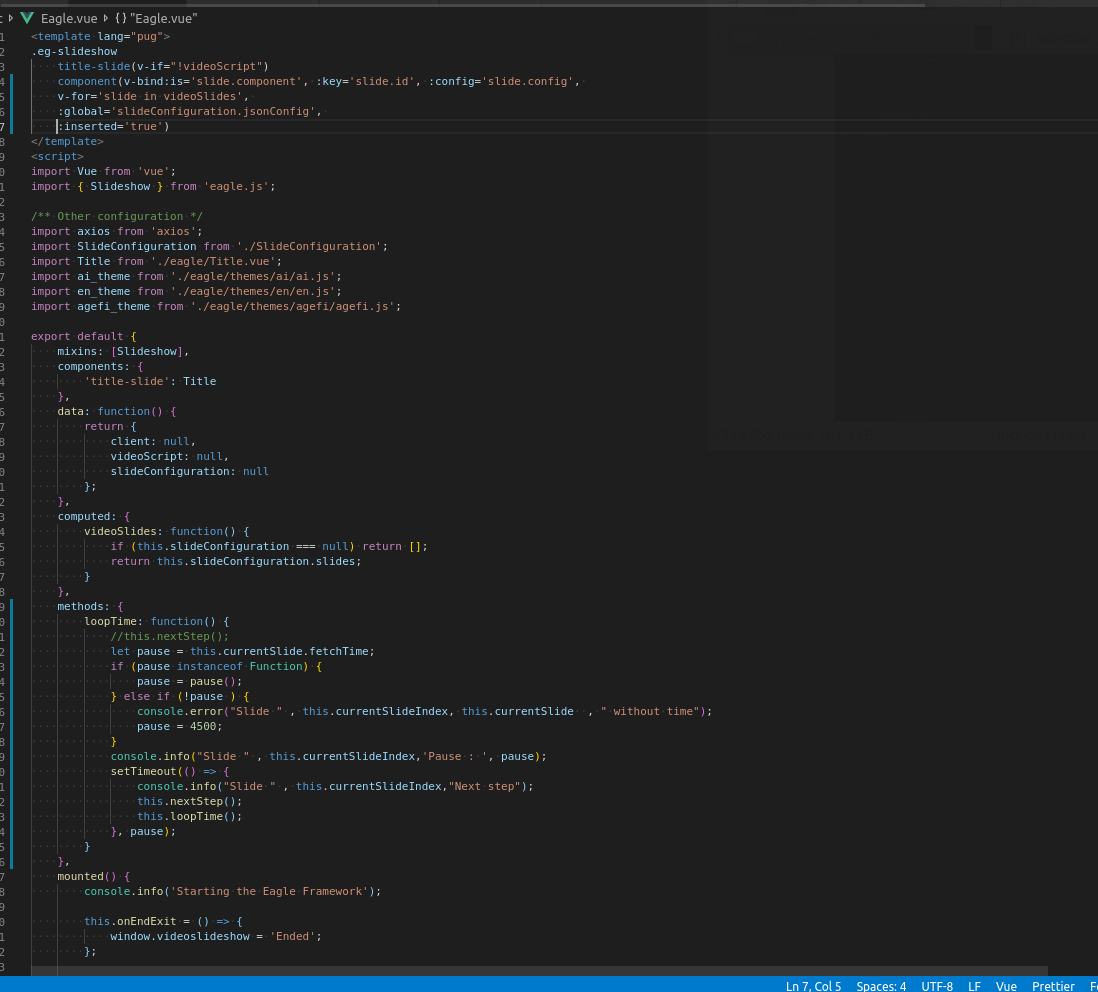Click the {} symbol icon in the breadcrumb
This screenshot has width=1098, height=992.
click(x=120, y=18)
